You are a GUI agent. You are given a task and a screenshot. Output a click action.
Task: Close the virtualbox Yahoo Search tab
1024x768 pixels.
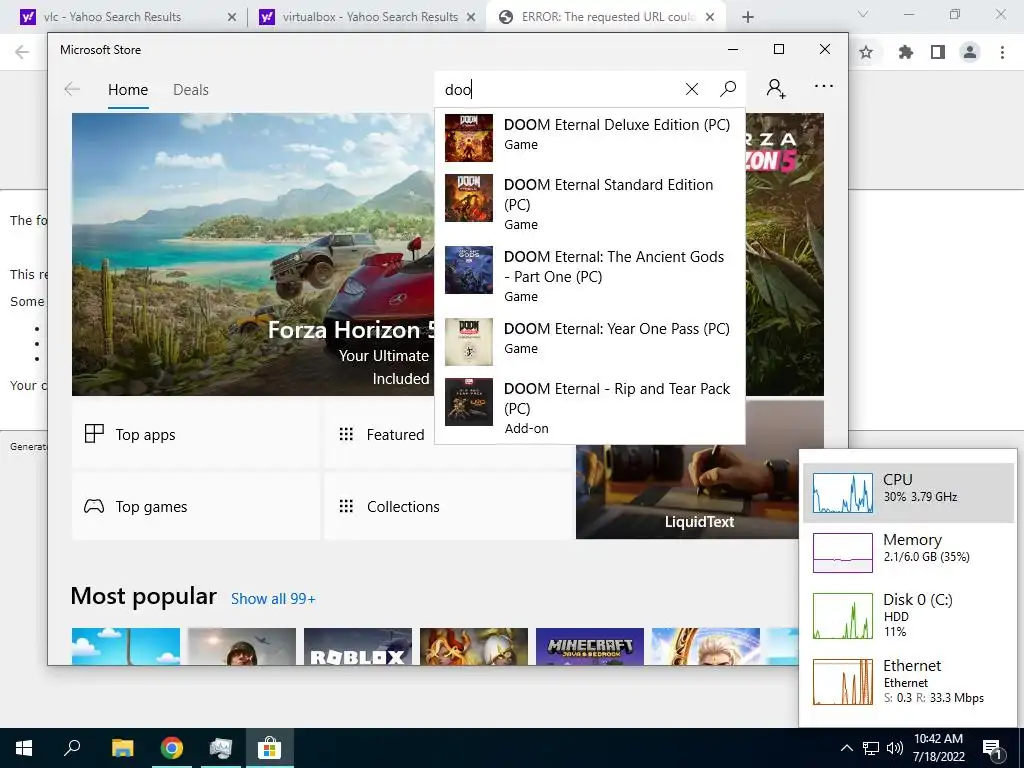(x=471, y=18)
